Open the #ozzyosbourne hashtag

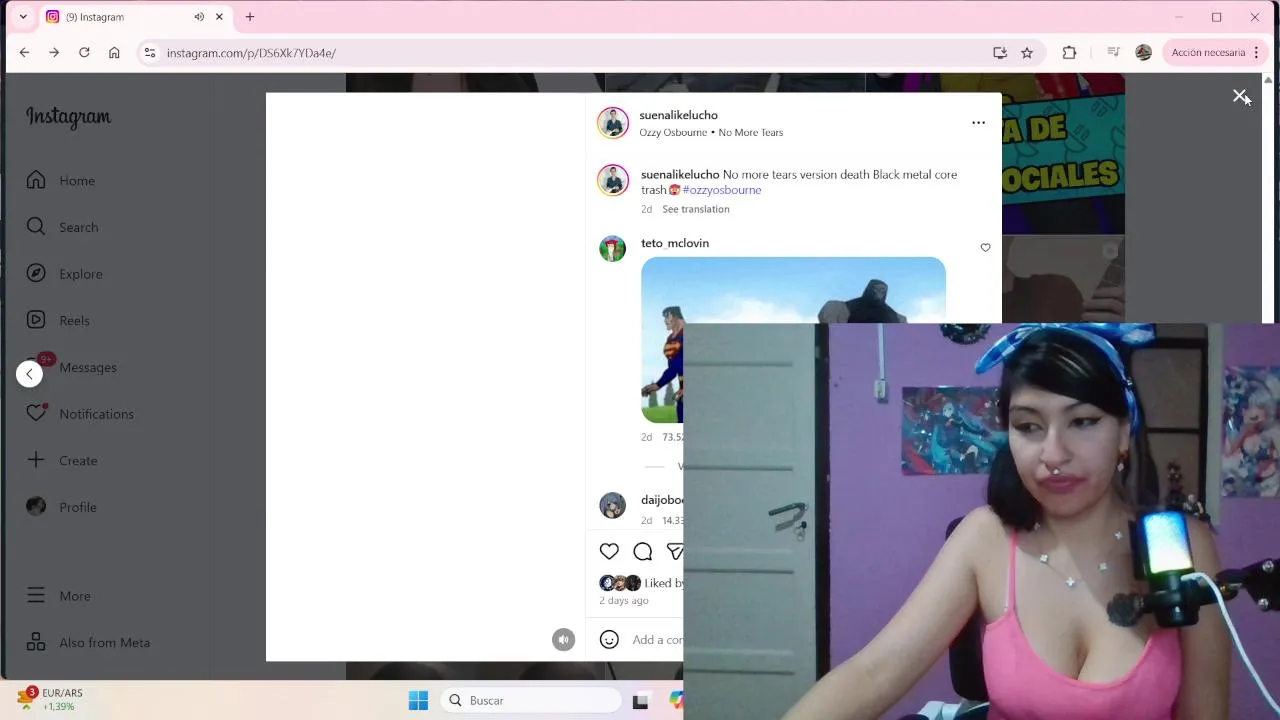click(x=722, y=190)
